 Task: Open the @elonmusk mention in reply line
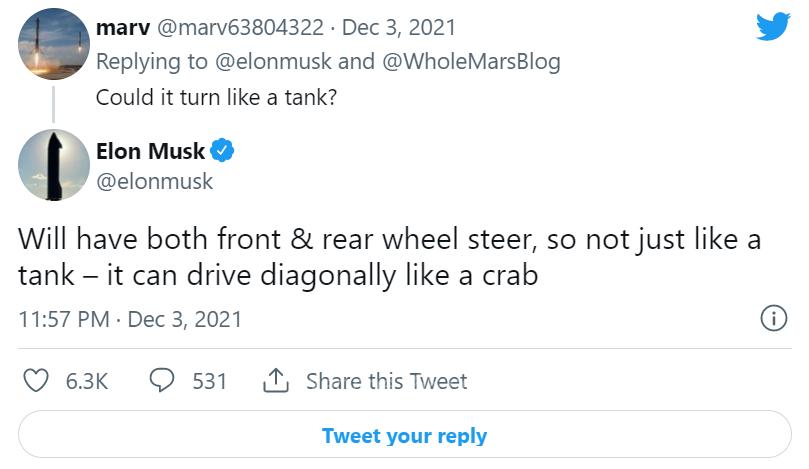pos(274,61)
